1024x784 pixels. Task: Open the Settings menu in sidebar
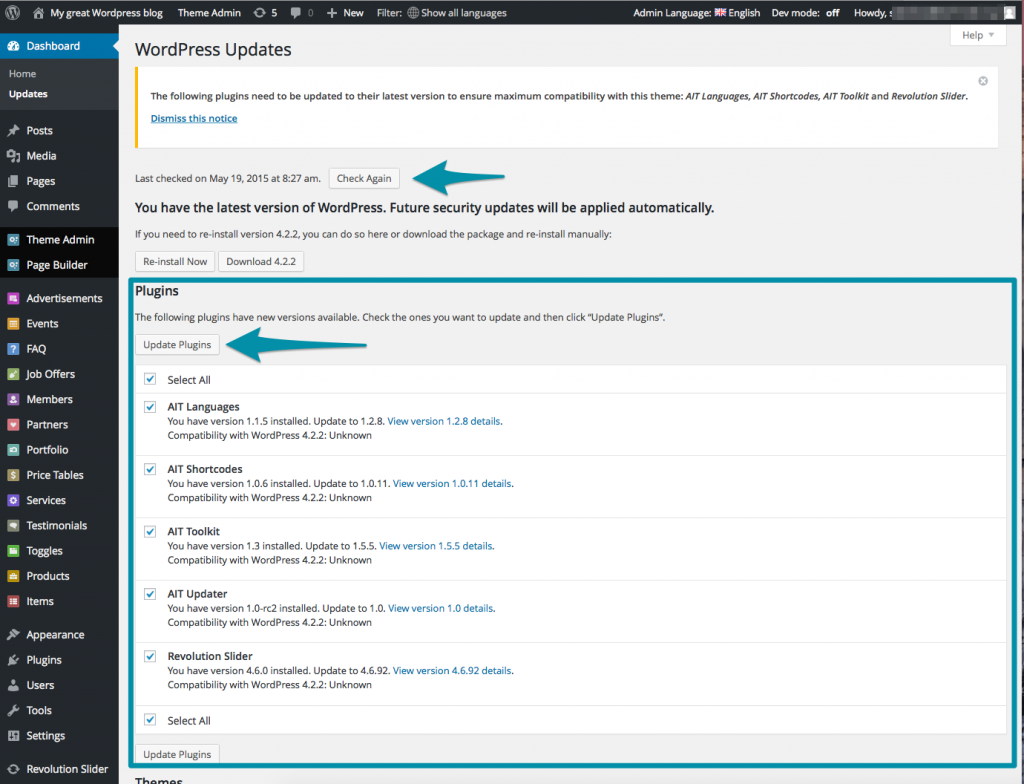tap(59, 736)
